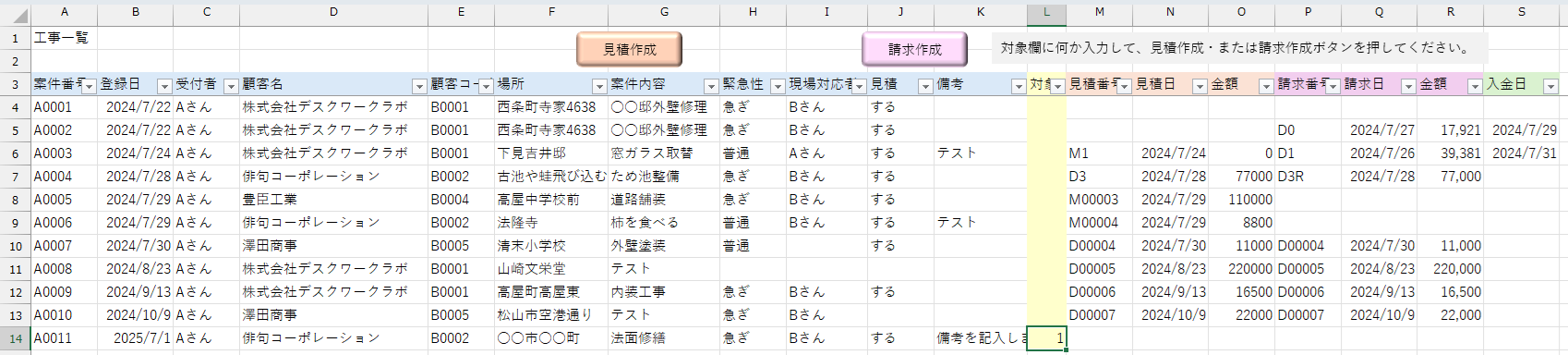This screenshot has height=355, width=1568.
Task: Select row header 14
Action: (15, 338)
